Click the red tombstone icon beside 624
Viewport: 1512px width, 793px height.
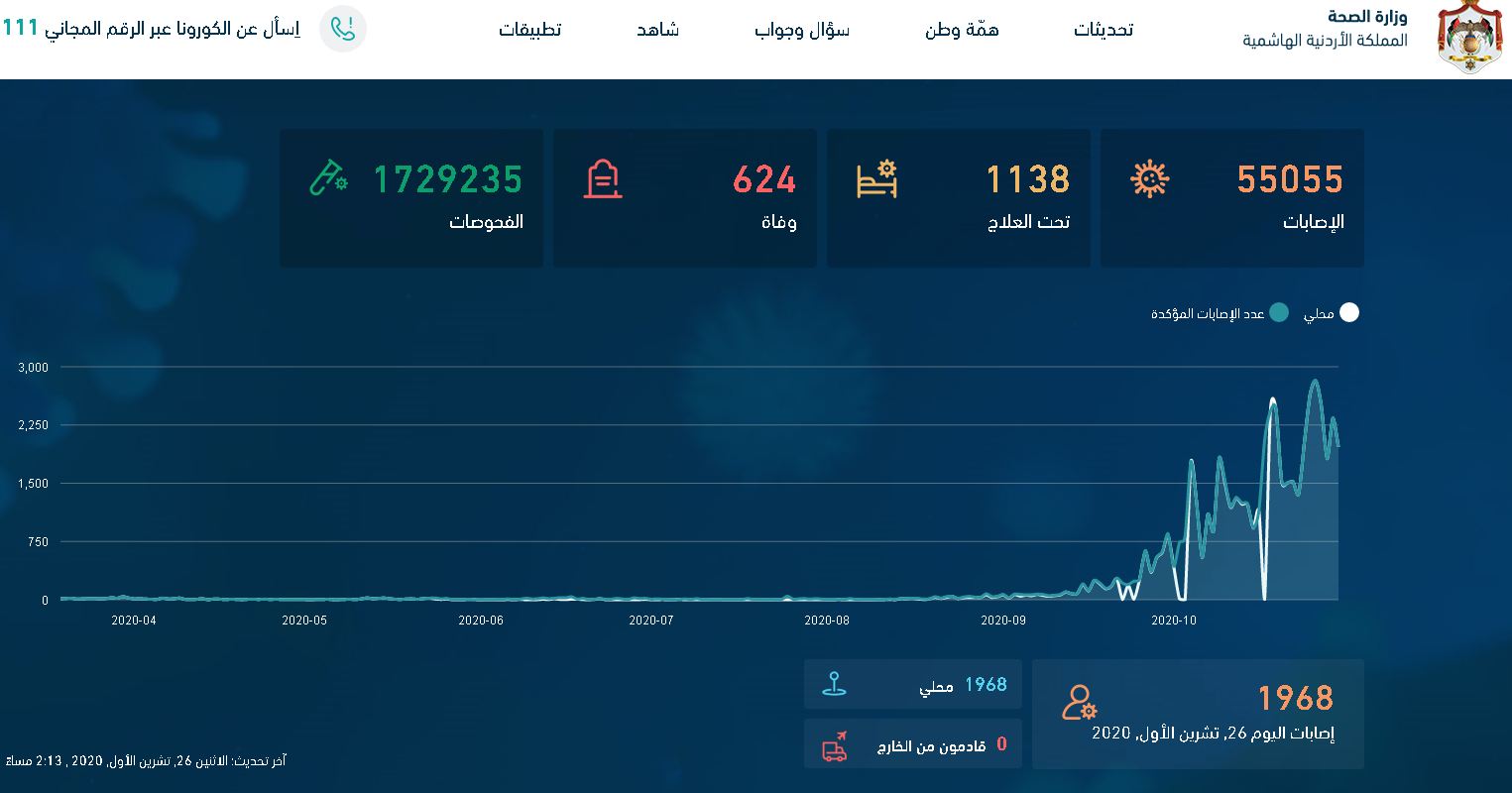603,179
